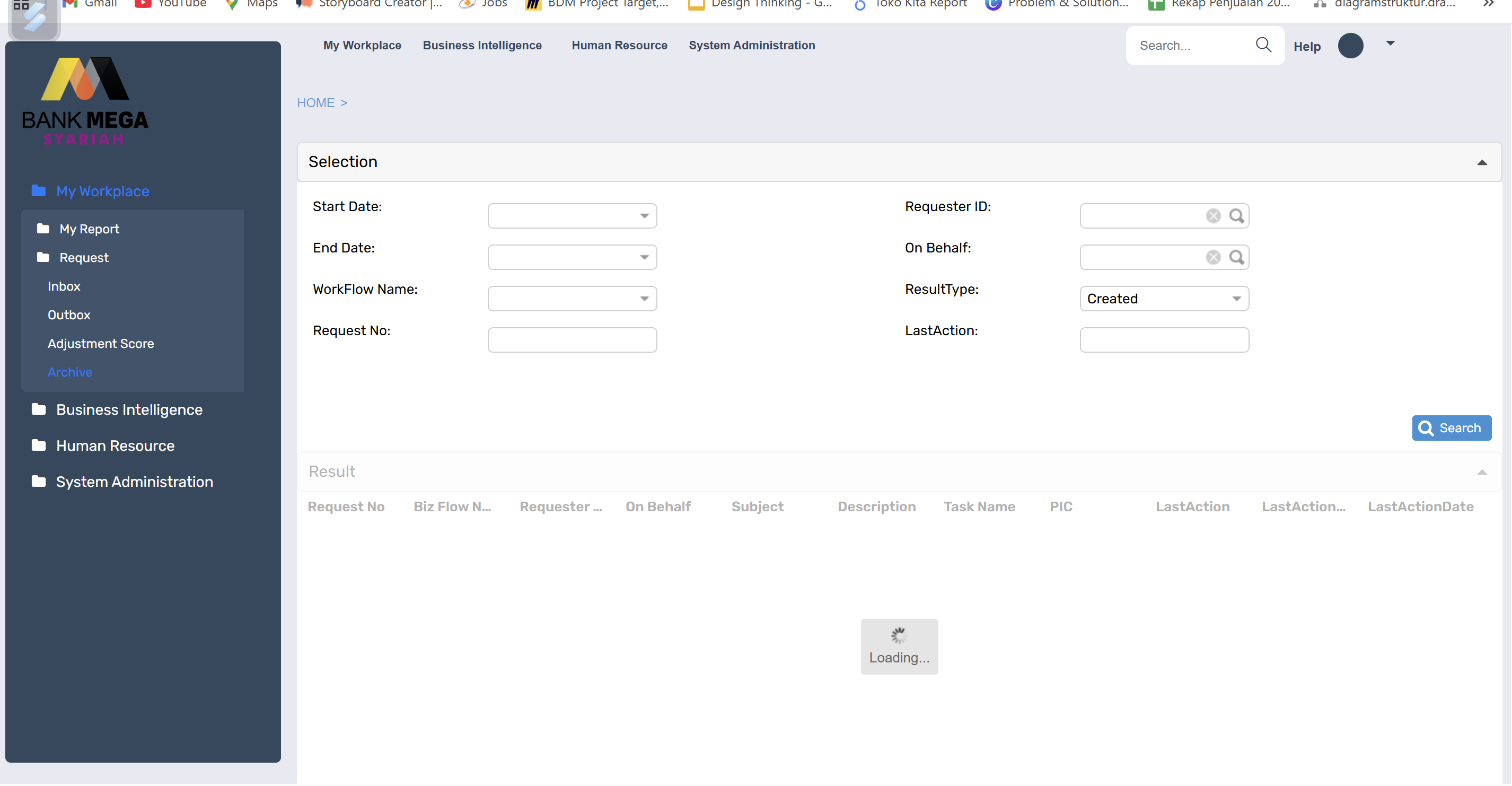
Task: Sort by Subject column header
Action: tap(757, 506)
